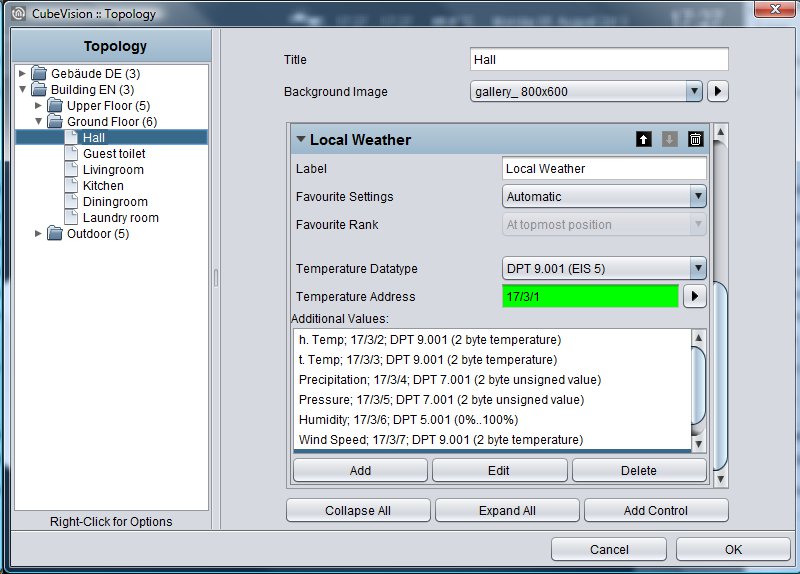Click the Expand All button
This screenshot has height=574, width=800.
pos(507,510)
